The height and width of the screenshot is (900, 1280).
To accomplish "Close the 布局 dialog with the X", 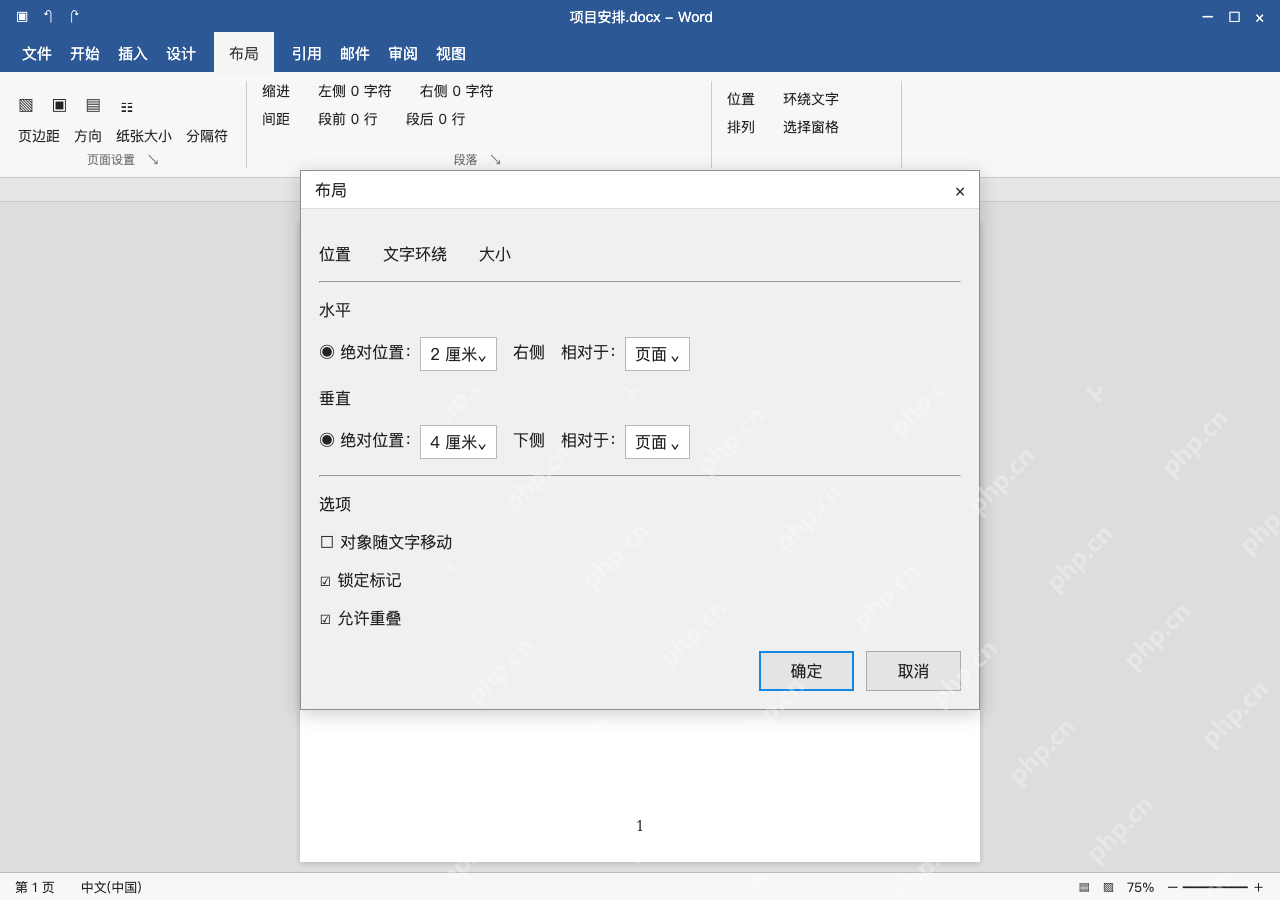I will coord(960,191).
